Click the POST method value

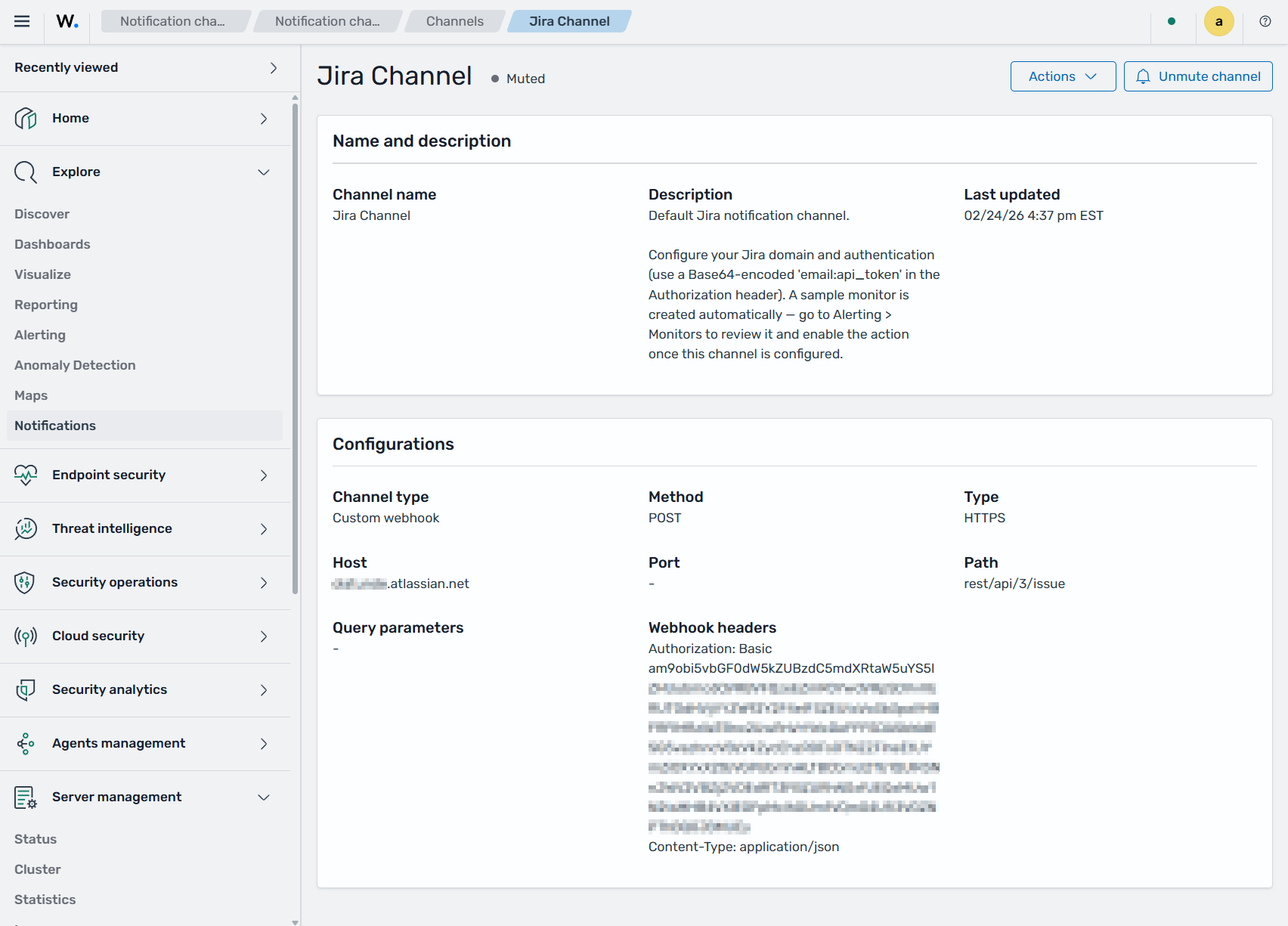click(664, 518)
